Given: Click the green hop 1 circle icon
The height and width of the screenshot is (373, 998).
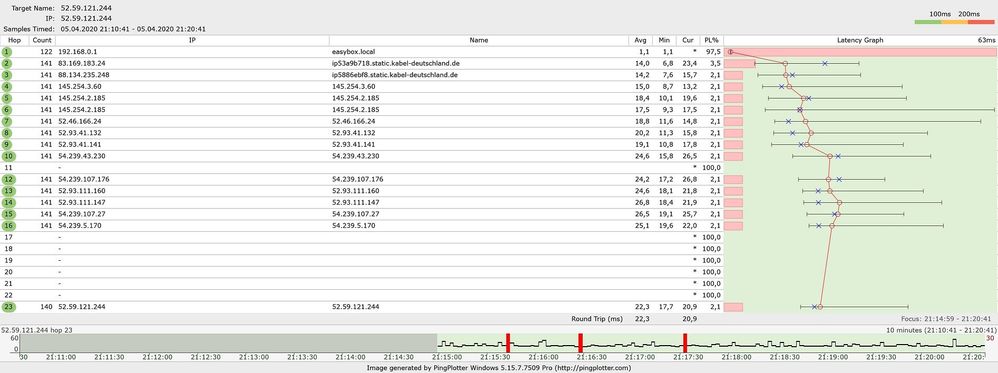Looking at the screenshot, I should pos(6,52).
